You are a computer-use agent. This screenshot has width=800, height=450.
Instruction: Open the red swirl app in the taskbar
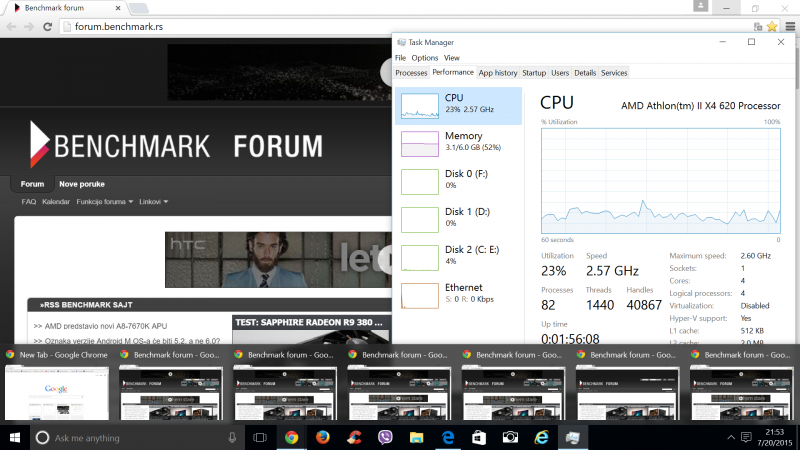(x=354, y=438)
